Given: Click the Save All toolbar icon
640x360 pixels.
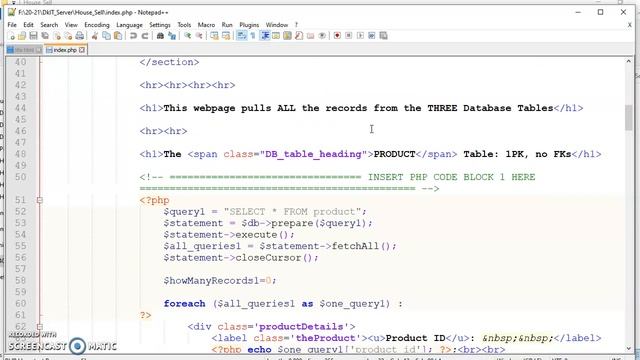Looking at the screenshot, I should (x=45, y=36).
